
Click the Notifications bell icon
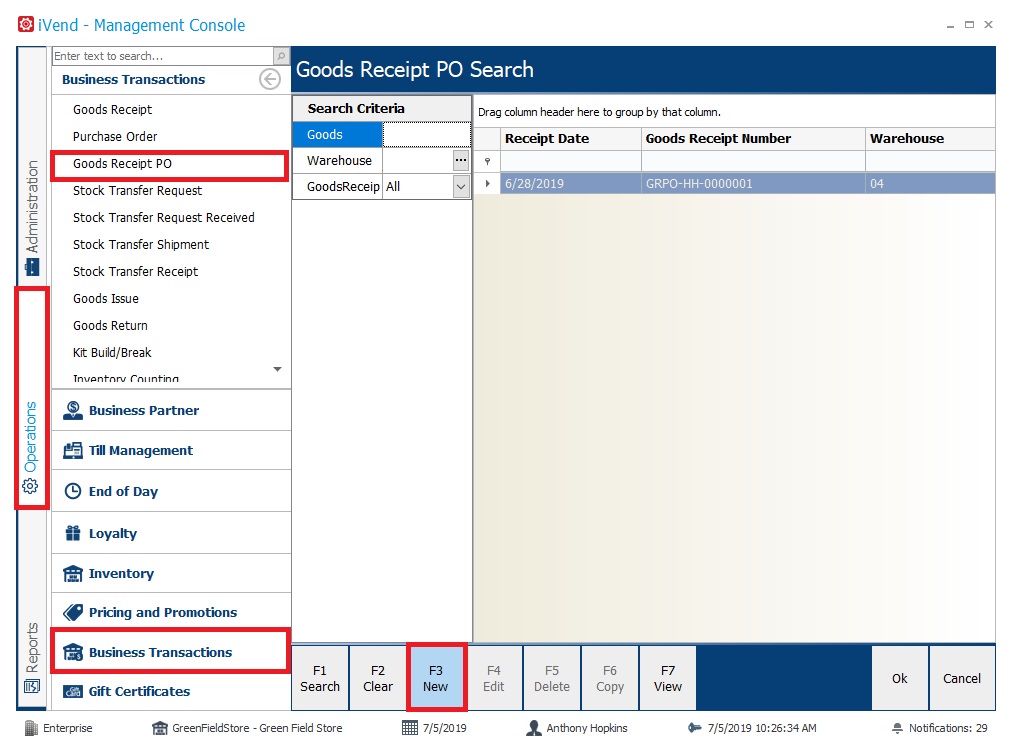897,728
